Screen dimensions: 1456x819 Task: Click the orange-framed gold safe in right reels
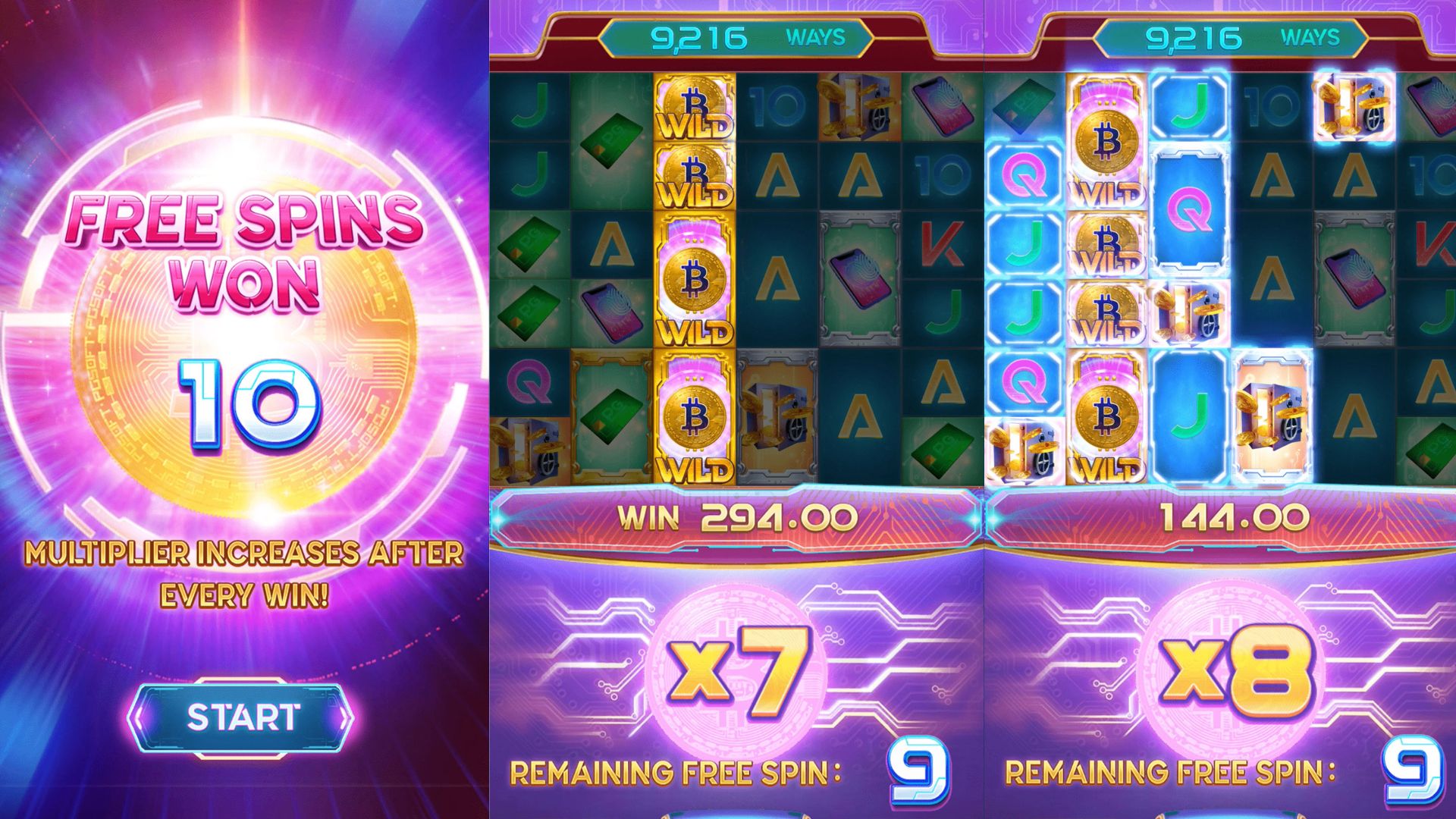coord(1272,416)
